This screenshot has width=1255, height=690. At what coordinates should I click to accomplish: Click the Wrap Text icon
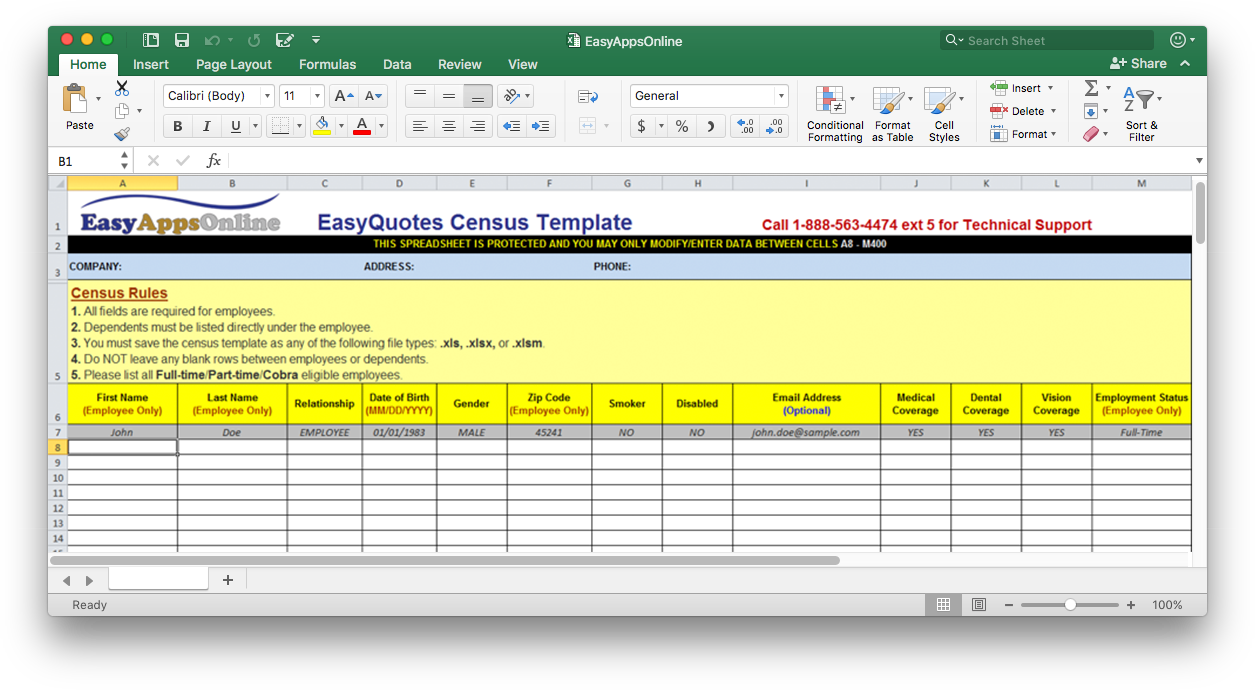(588, 96)
